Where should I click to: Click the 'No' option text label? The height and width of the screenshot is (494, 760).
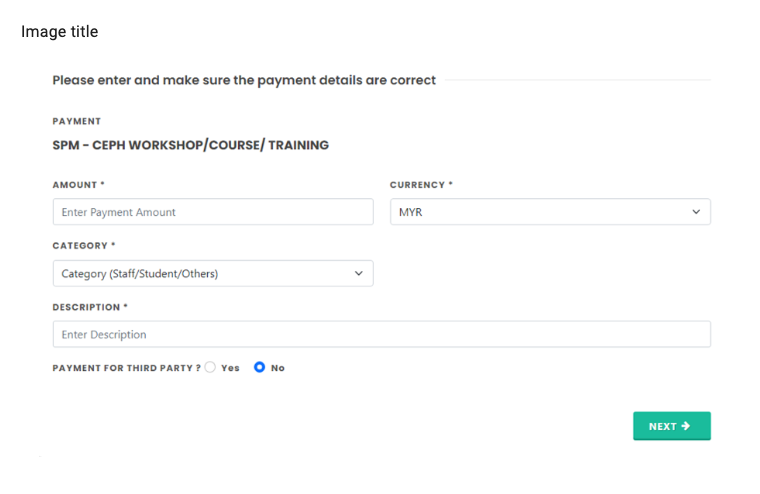(x=278, y=368)
